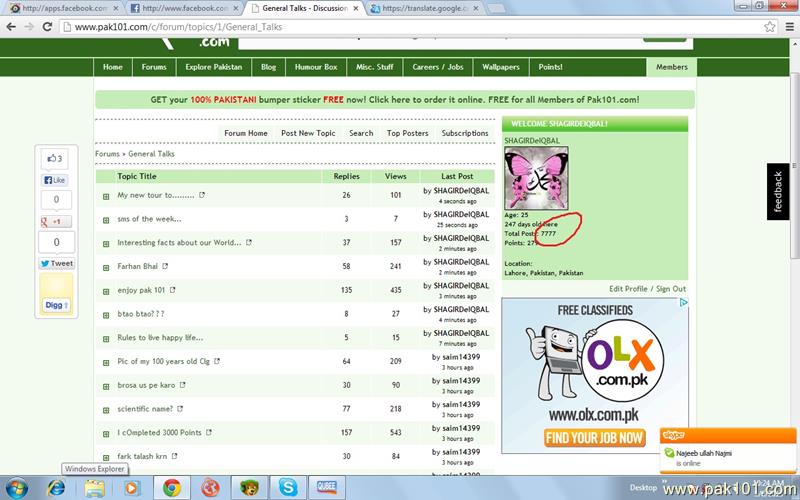Screen dimensions: 800x500
Task: Select the Careers / Jobs navigation item
Action: point(438,67)
